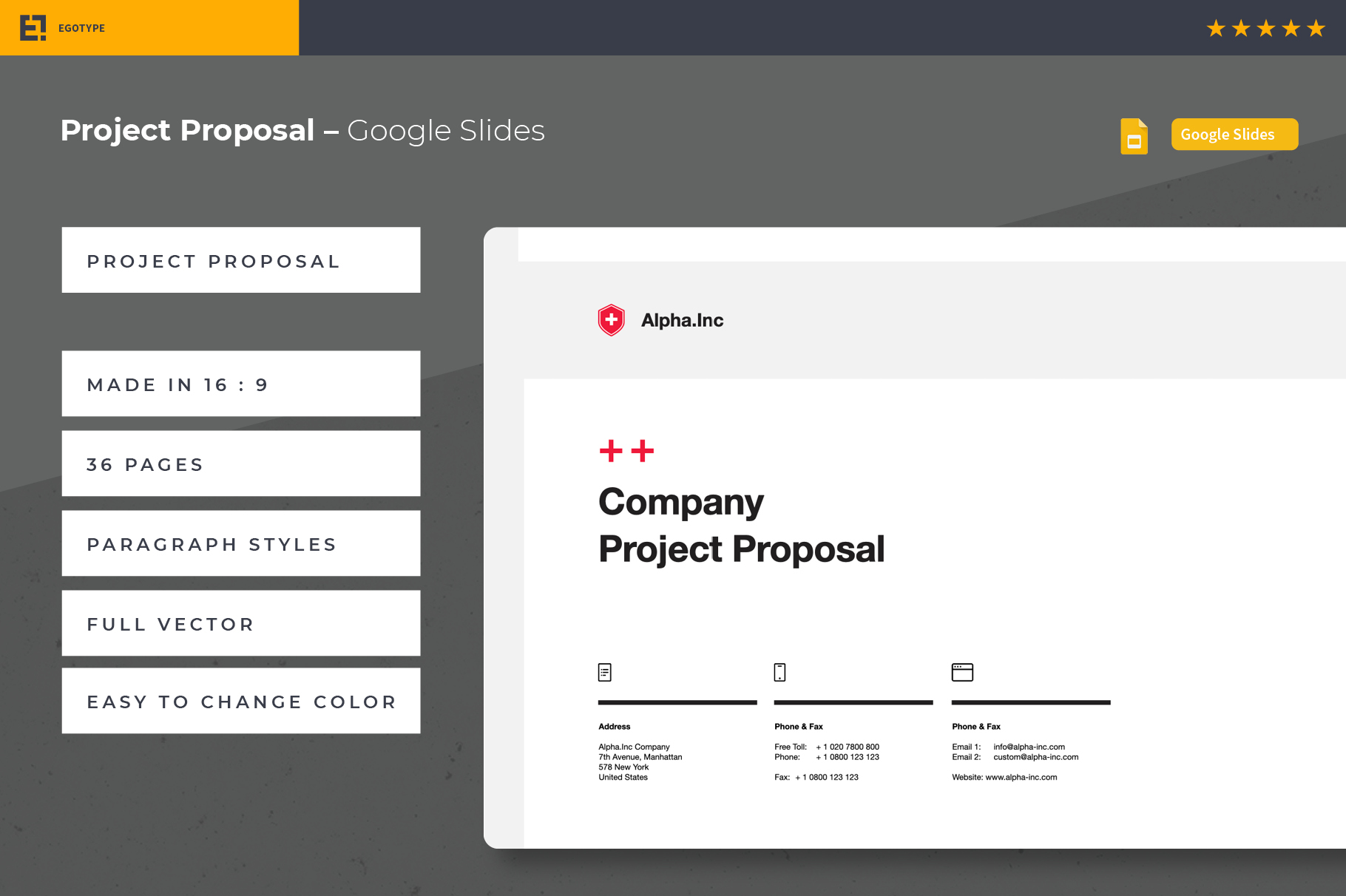Expand the FULL VECTOR section

click(240, 623)
